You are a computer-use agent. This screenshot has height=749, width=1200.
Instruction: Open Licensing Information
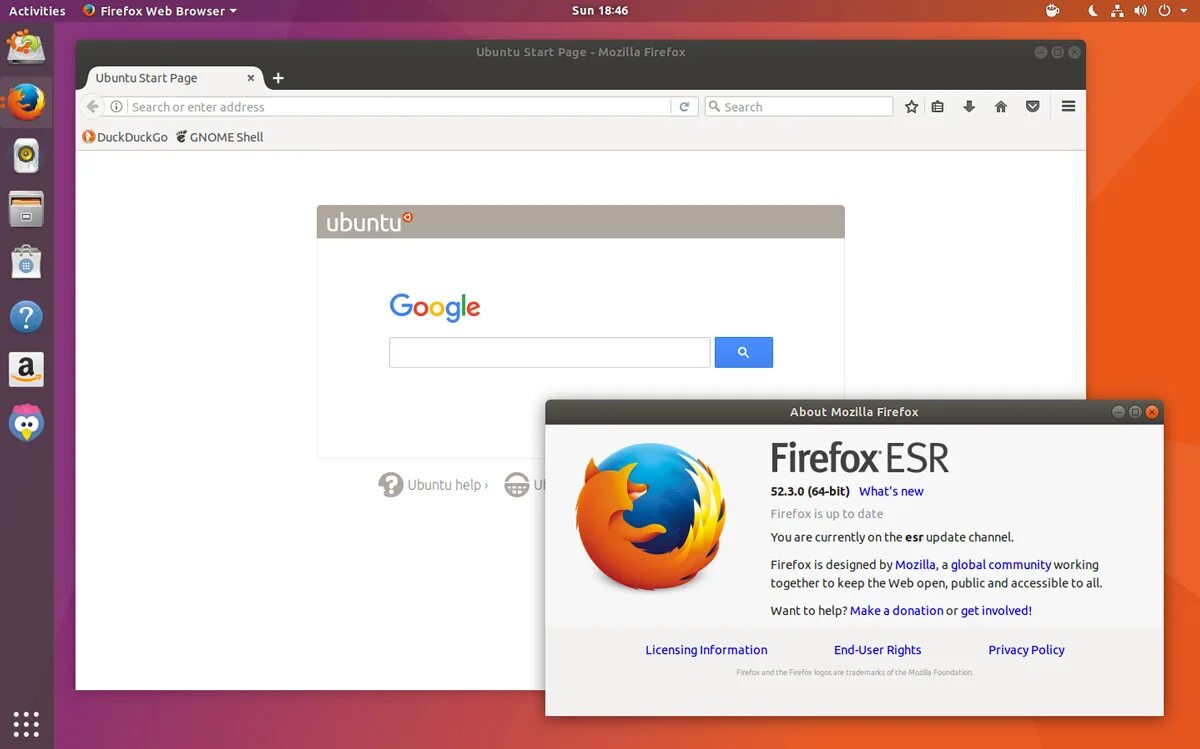tap(706, 650)
